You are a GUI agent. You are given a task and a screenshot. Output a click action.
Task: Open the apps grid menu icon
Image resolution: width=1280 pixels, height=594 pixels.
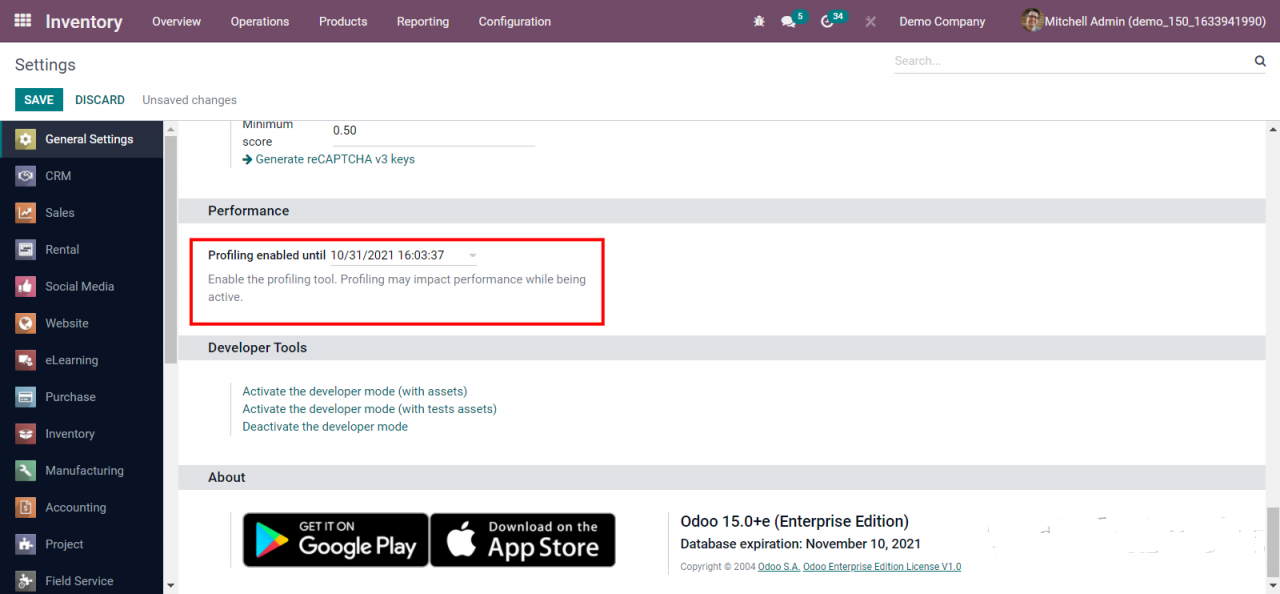[x=22, y=21]
